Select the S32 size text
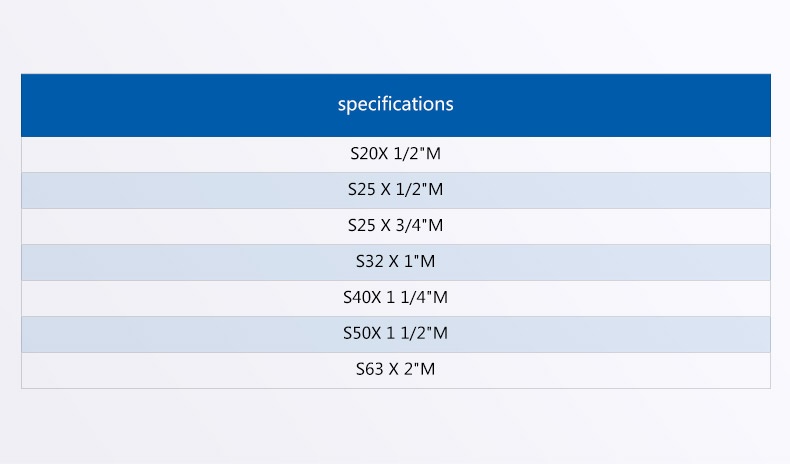Screen dimensions: 790x464 tap(369, 261)
